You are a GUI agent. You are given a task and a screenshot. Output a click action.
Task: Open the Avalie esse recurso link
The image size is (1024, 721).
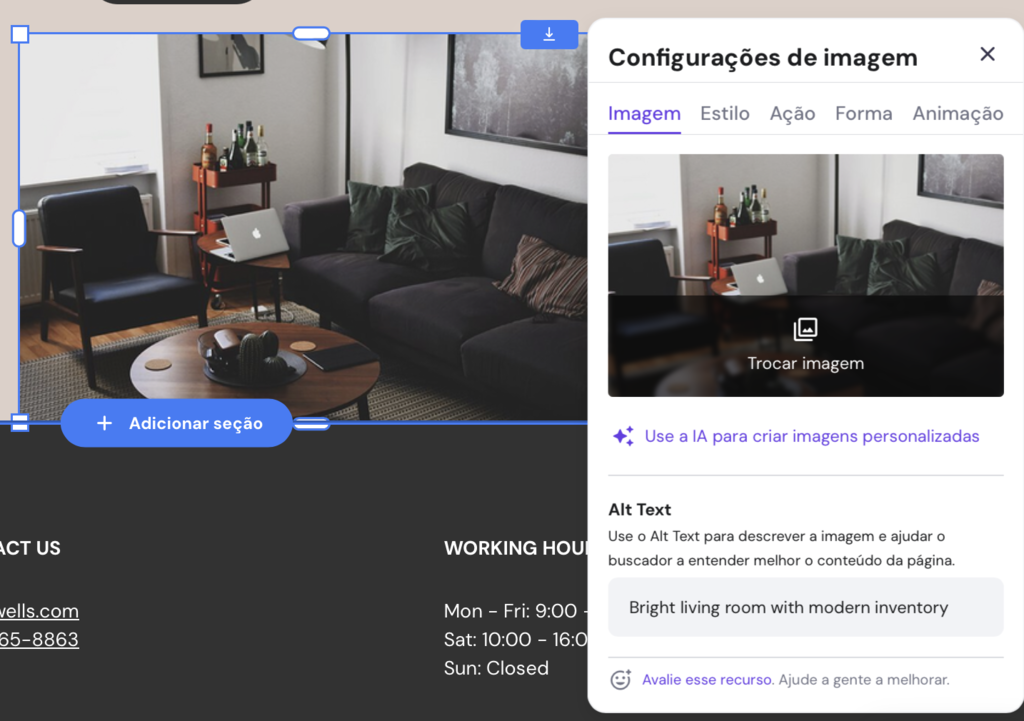click(708, 680)
